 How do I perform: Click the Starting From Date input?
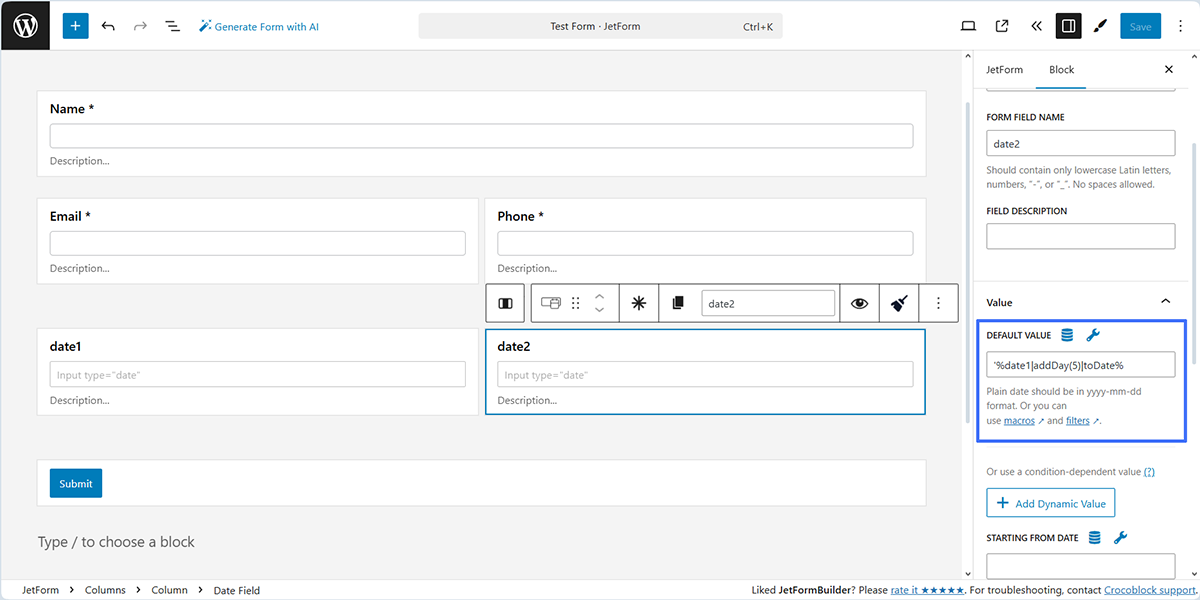coord(1080,566)
